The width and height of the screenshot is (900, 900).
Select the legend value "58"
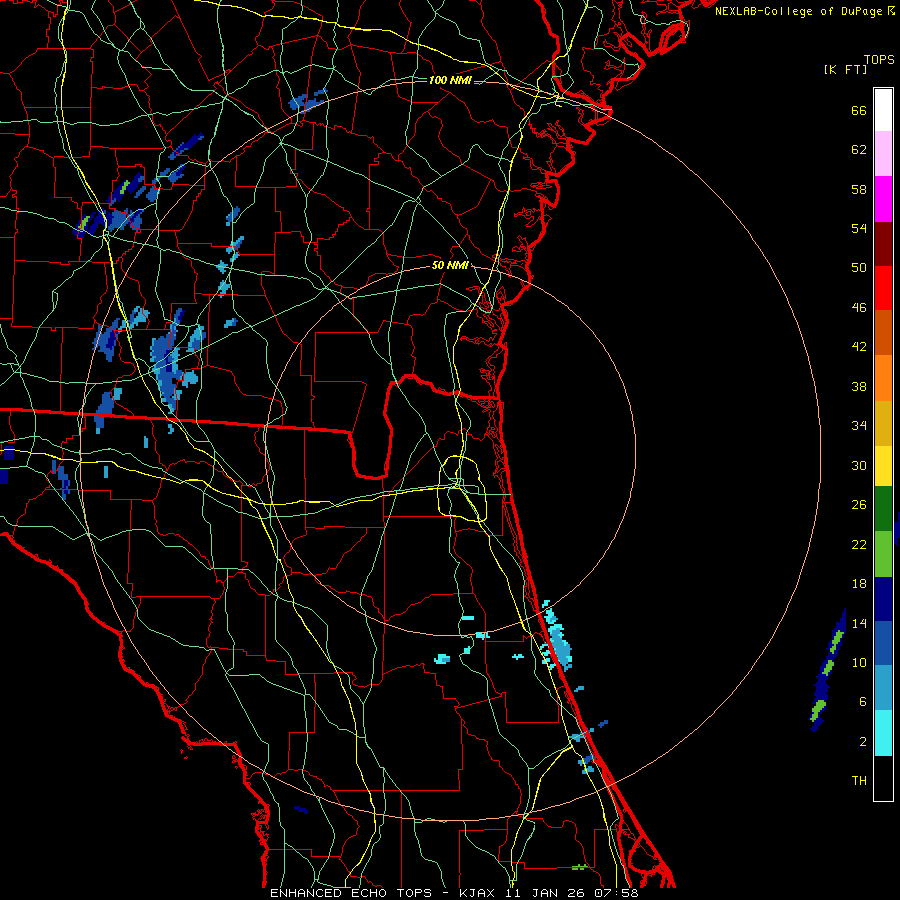[x=859, y=189]
